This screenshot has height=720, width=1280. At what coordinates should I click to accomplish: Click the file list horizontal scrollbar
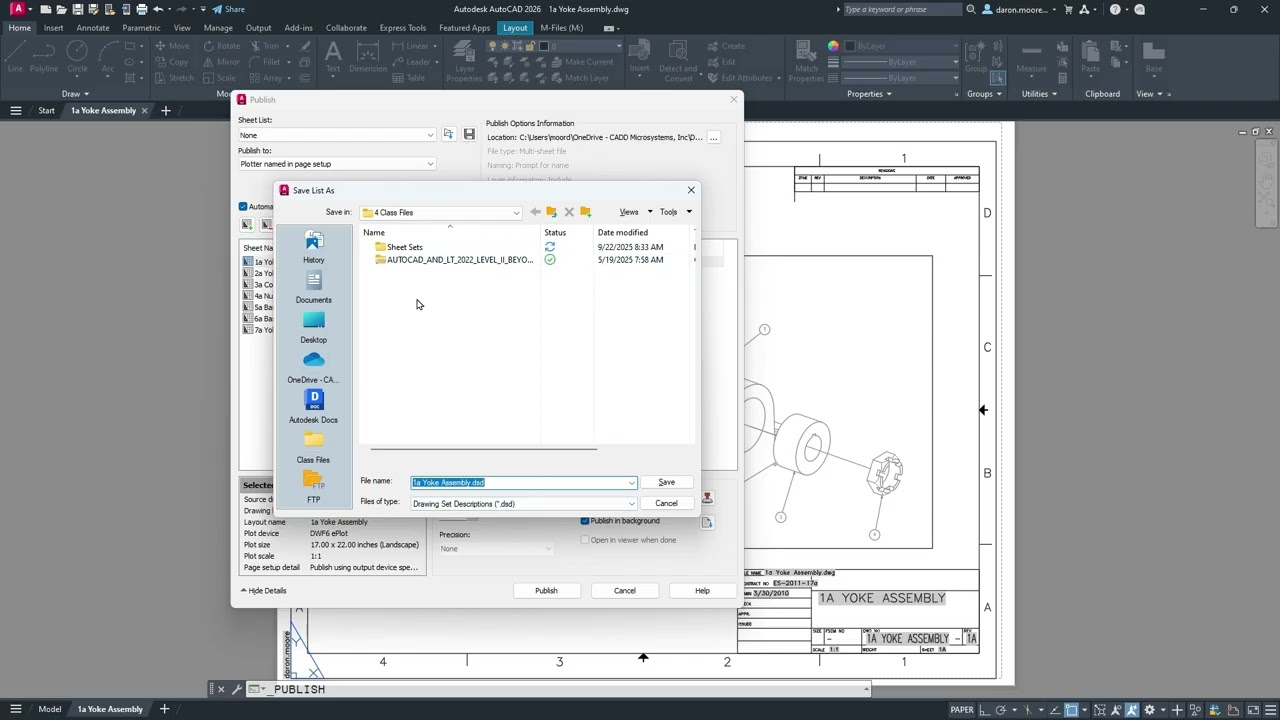(x=484, y=449)
